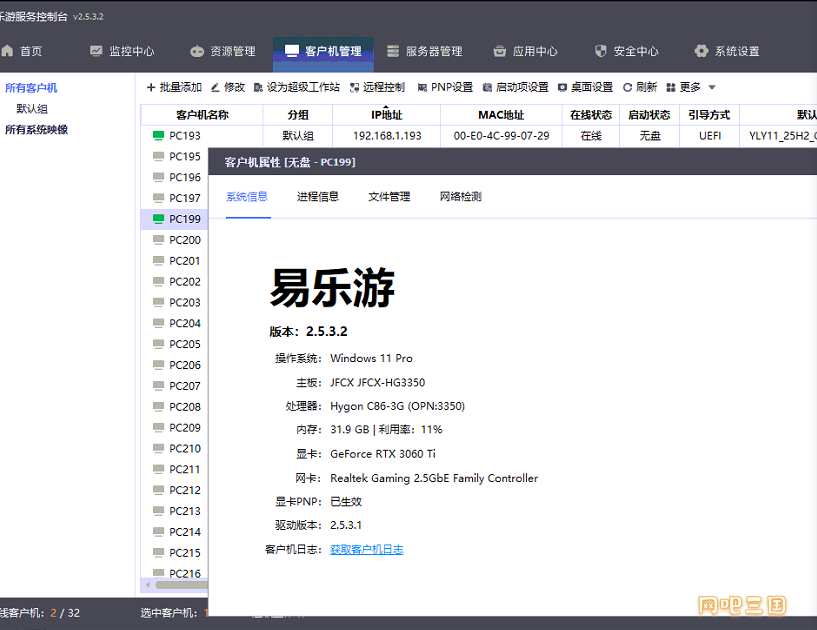Click the gamepad icon beside 资源管理
Viewport: 817px width, 630px height.
[x=197, y=51]
